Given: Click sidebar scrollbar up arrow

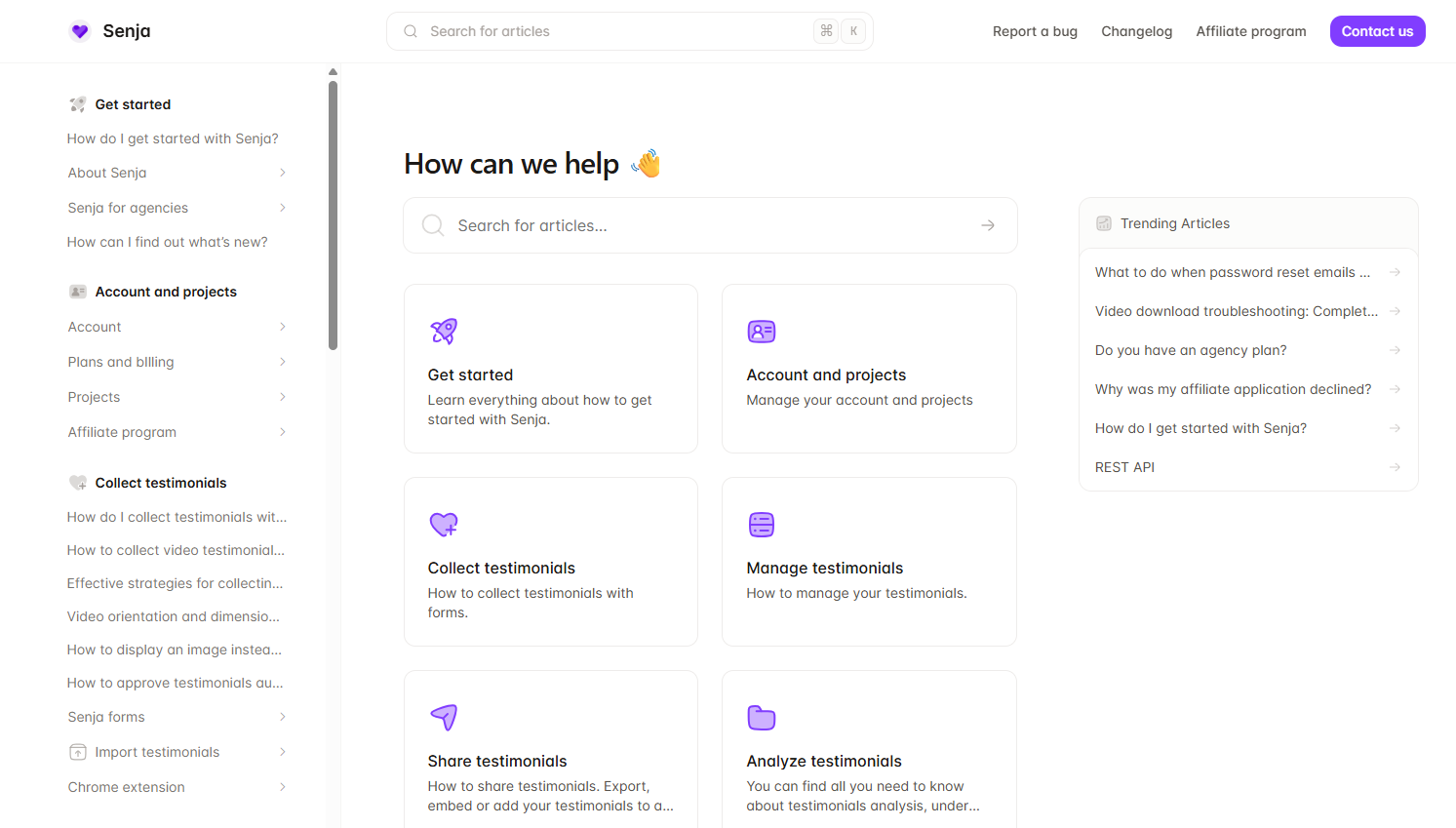Looking at the screenshot, I should (x=333, y=72).
